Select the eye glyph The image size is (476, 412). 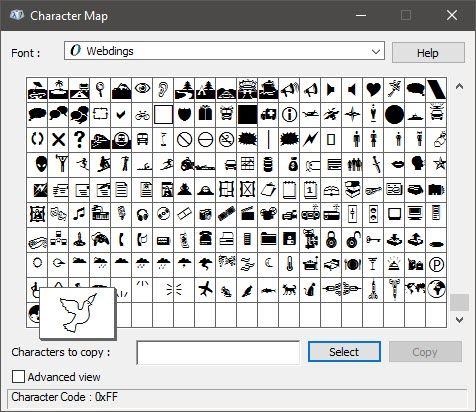(142, 90)
